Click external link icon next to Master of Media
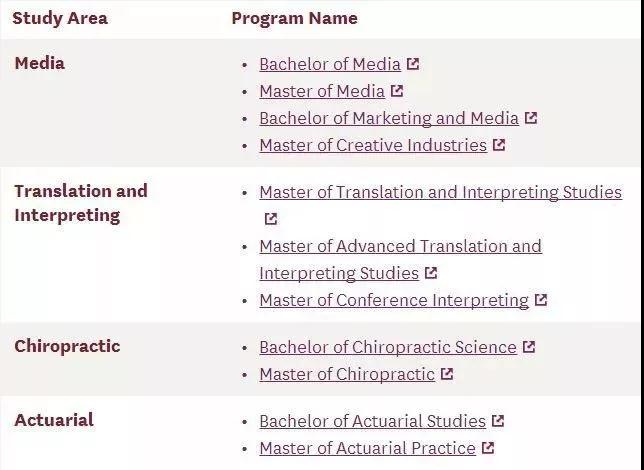Image resolution: width=644 pixels, height=470 pixels. click(x=397, y=91)
